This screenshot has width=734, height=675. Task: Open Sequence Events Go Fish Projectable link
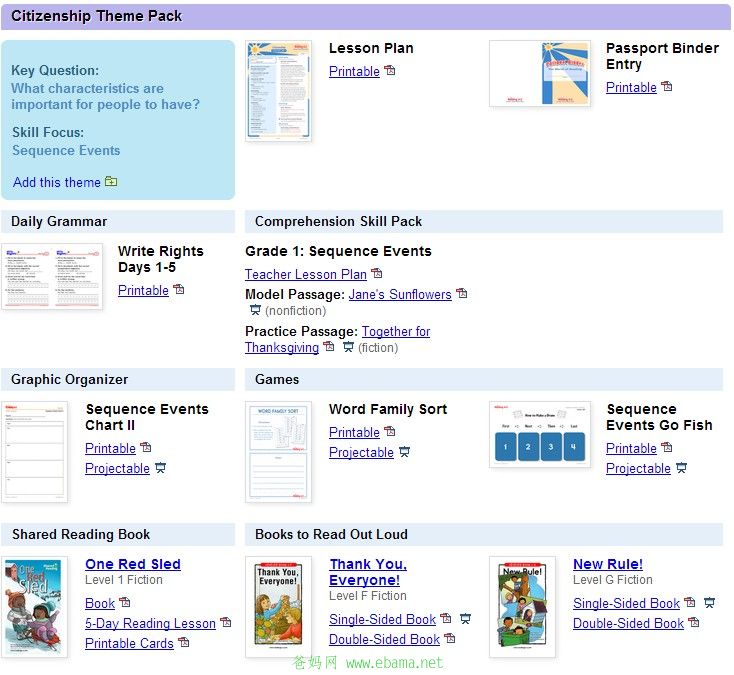click(x=638, y=468)
